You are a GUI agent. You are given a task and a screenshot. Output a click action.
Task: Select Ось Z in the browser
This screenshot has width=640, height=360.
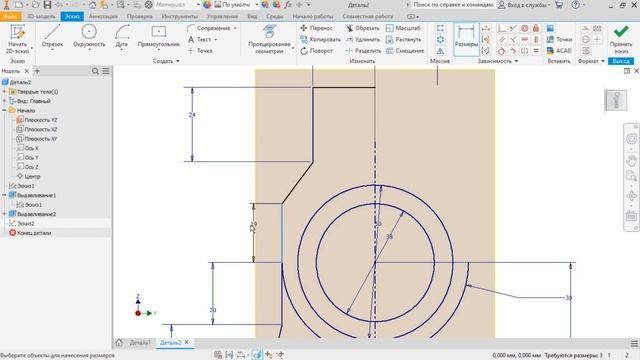(x=28, y=167)
